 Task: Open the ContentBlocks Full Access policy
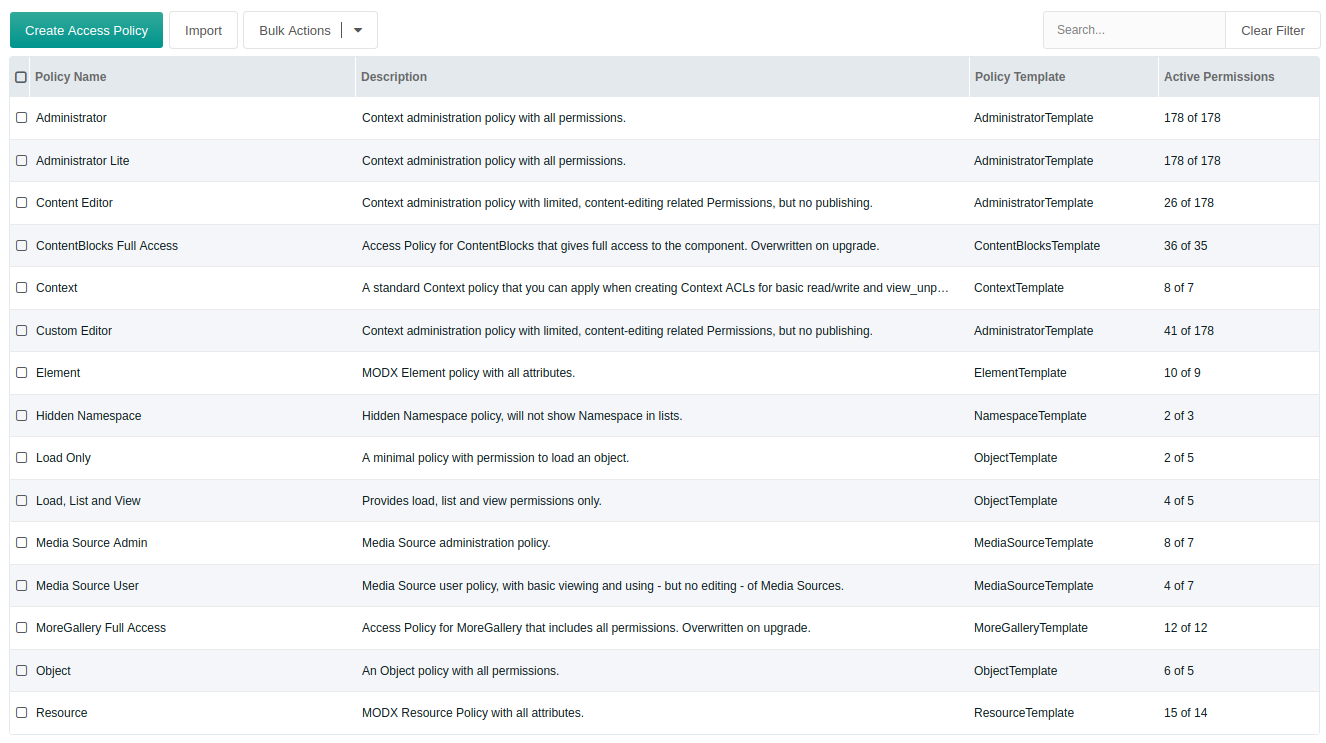click(x=107, y=245)
